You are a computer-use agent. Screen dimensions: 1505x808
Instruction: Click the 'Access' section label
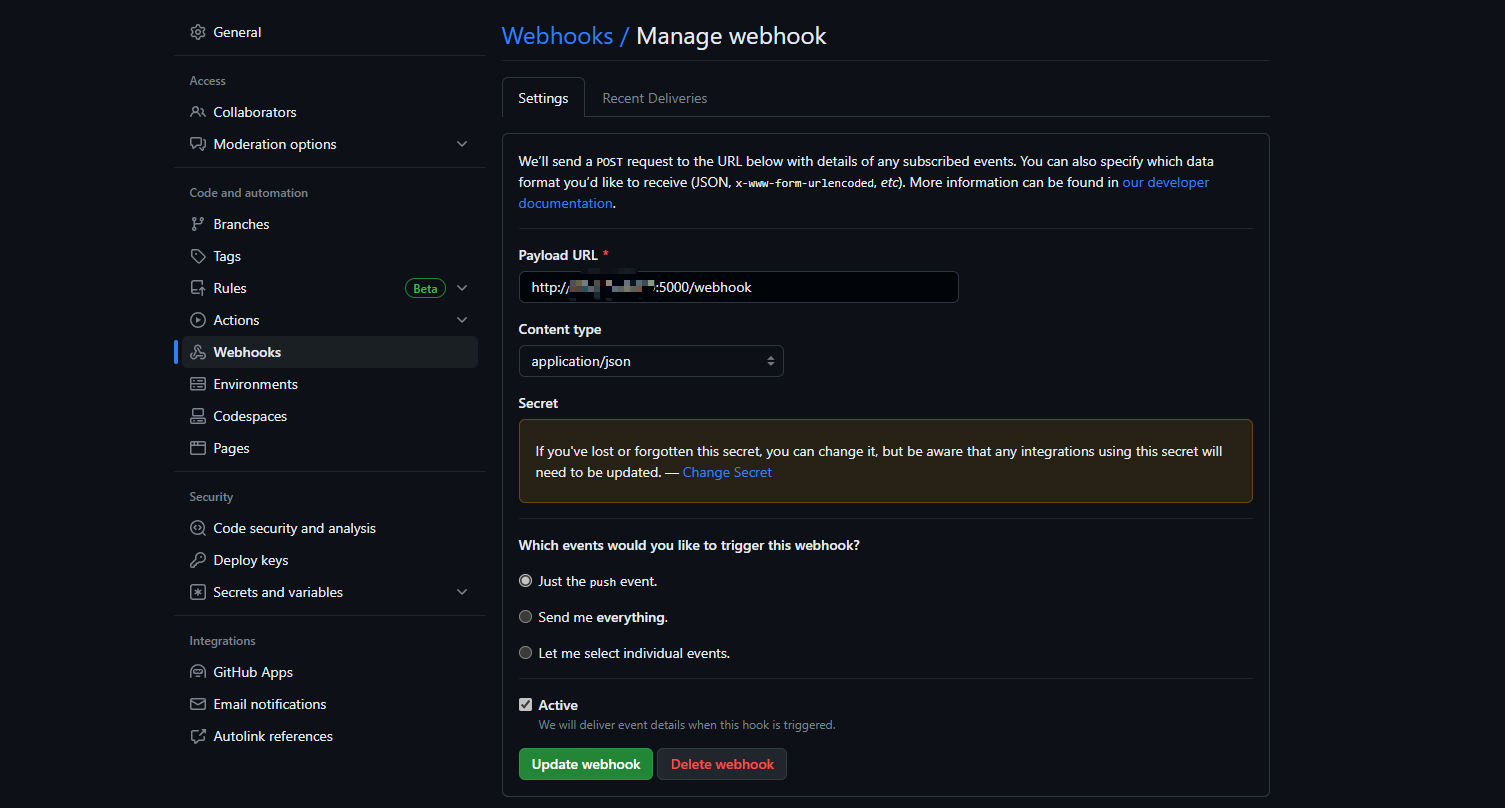coord(208,81)
